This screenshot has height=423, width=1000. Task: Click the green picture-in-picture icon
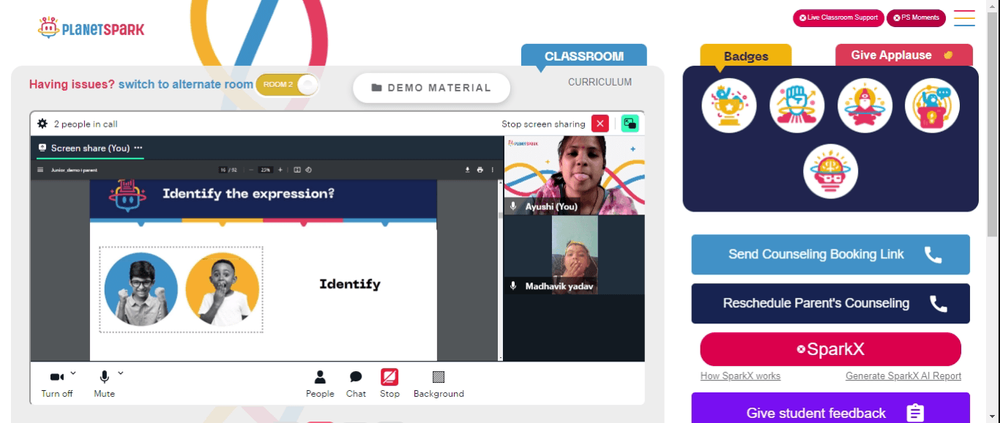(x=630, y=124)
